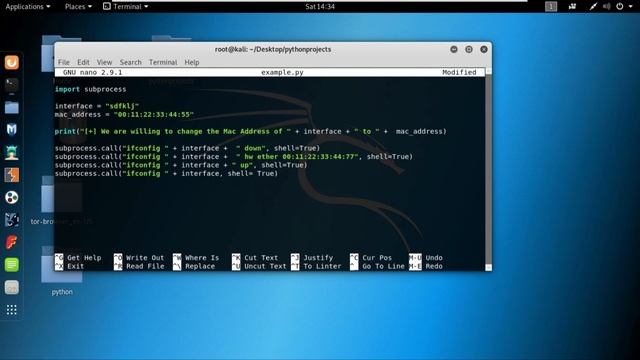
Task: Click the terminal title bar text
Action: click(x=273, y=49)
